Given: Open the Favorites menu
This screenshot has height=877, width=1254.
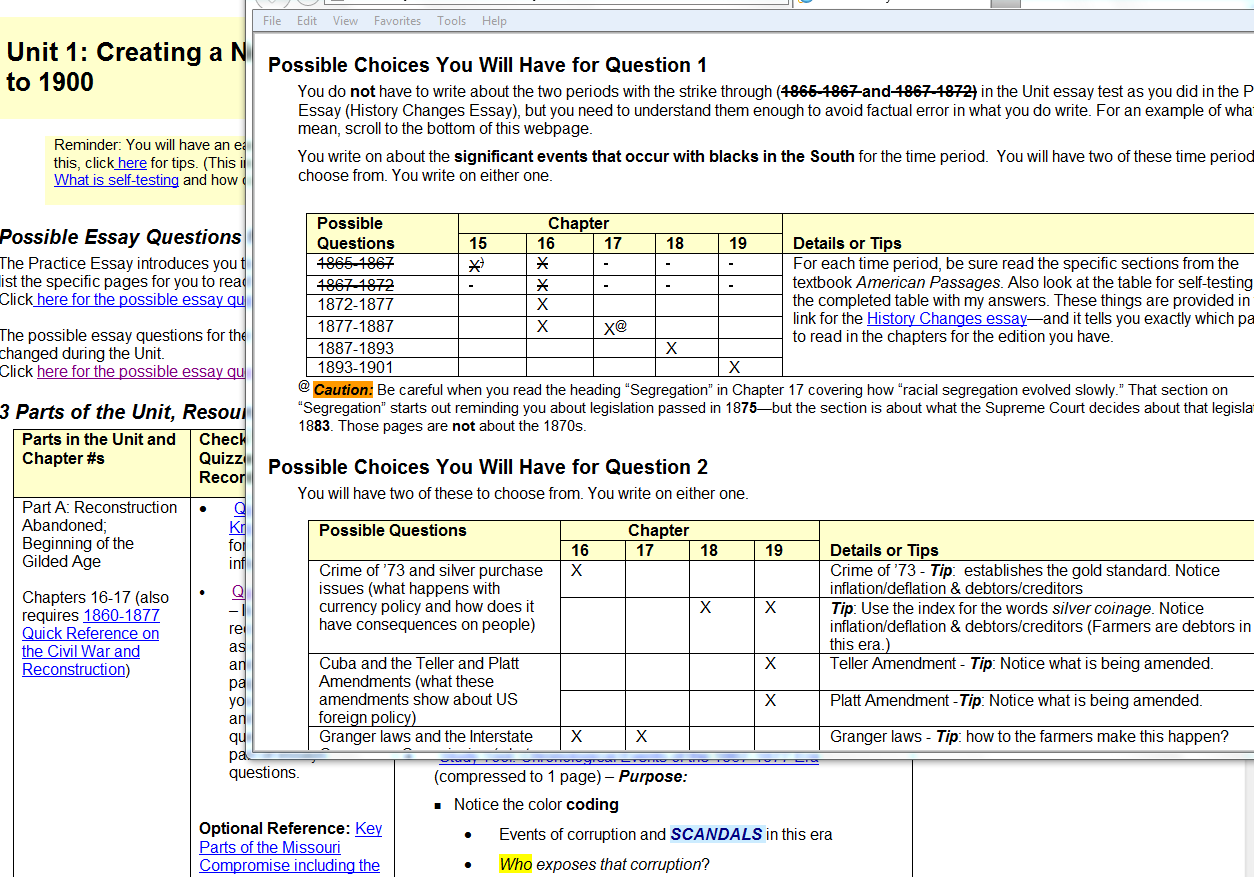Looking at the screenshot, I should click(x=397, y=21).
